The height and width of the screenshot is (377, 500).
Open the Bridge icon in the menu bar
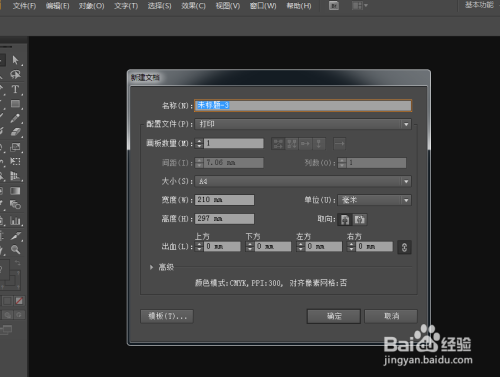point(334,6)
